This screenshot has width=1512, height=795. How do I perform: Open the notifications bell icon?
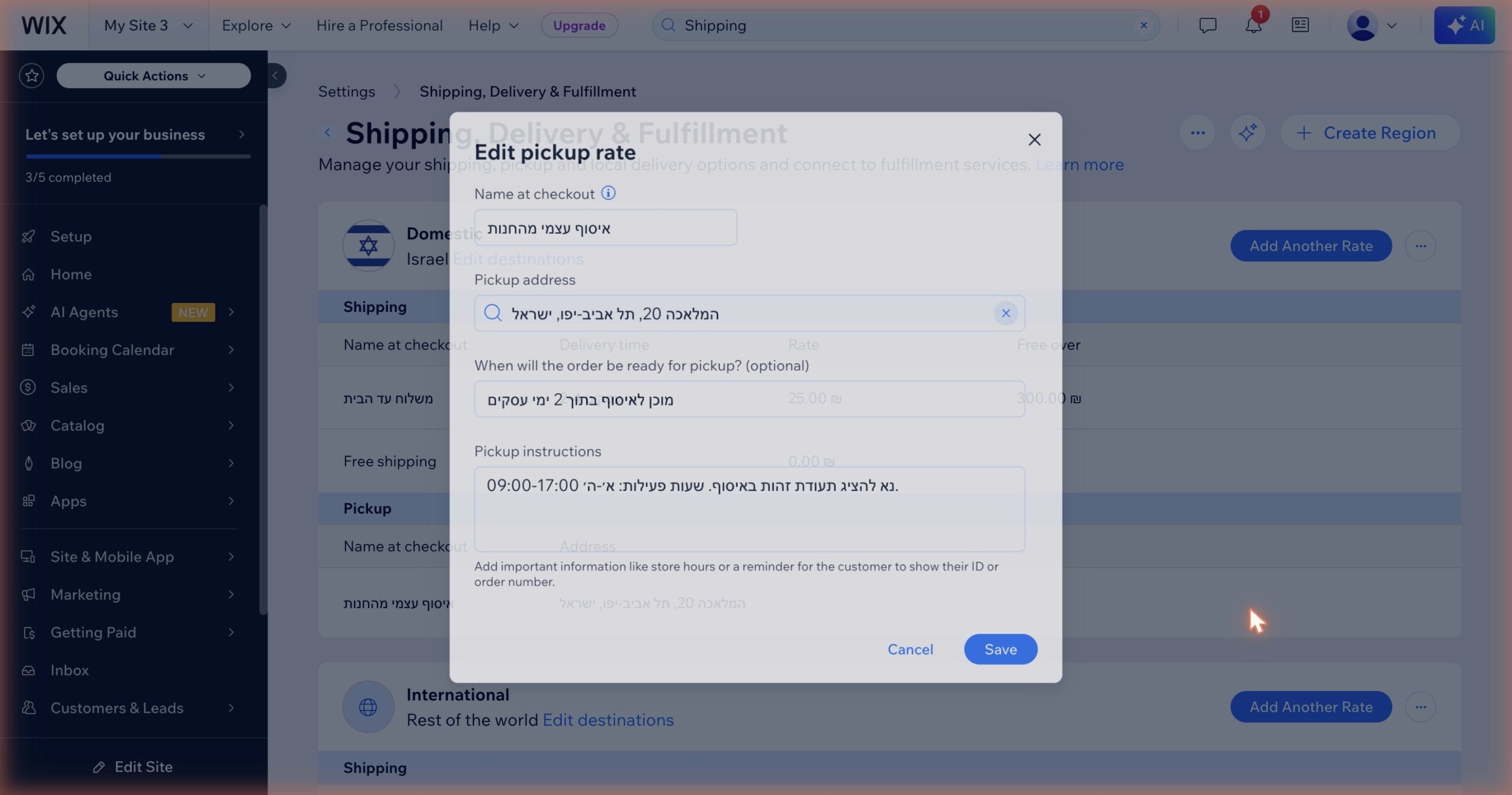1253,25
